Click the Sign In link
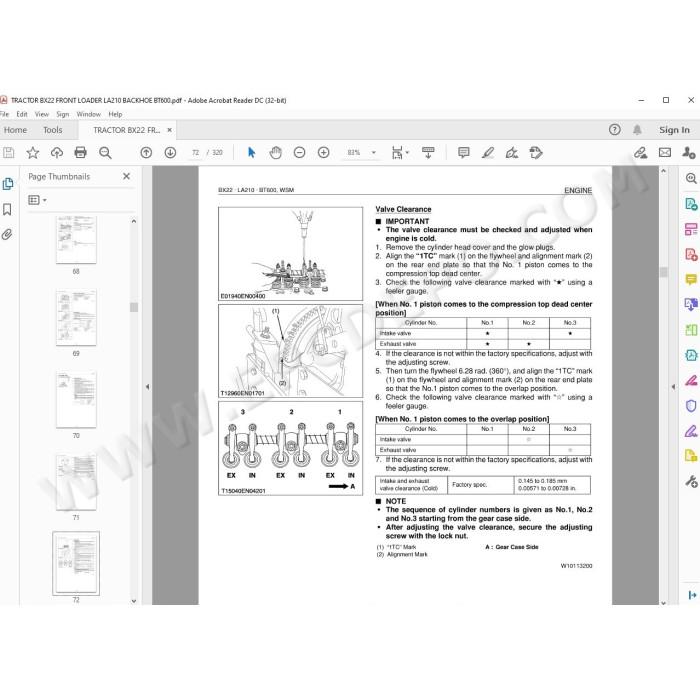This screenshot has width=700, height=700. (674, 130)
